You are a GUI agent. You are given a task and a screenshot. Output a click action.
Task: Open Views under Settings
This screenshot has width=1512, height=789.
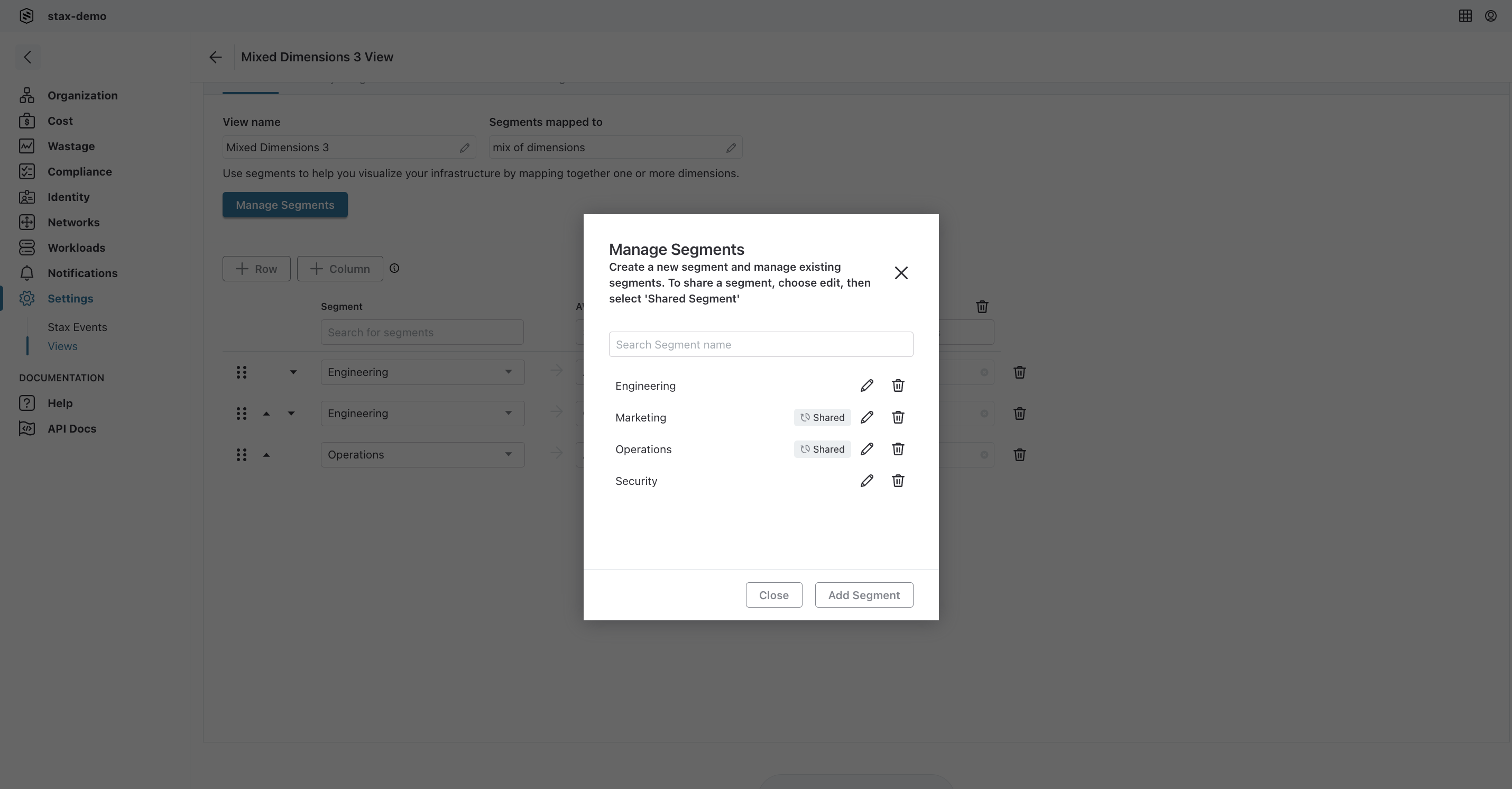62,346
